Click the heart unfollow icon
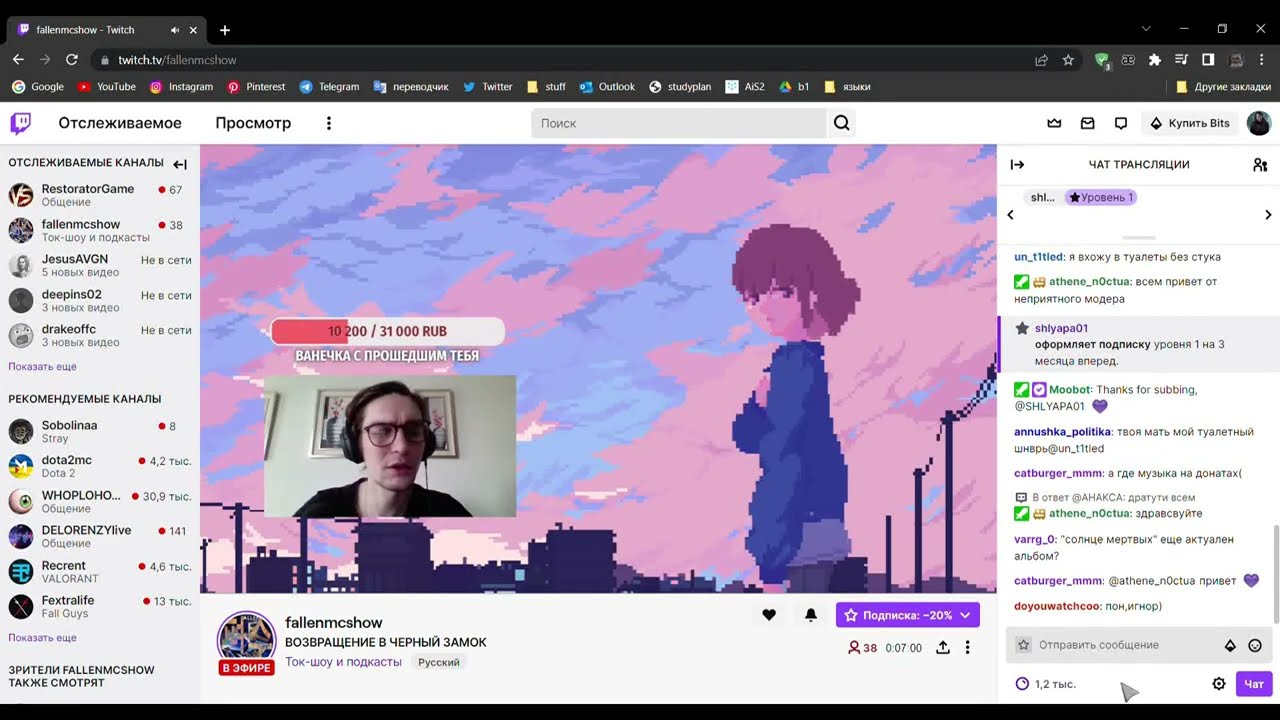1280x720 pixels. (x=769, y=615)
